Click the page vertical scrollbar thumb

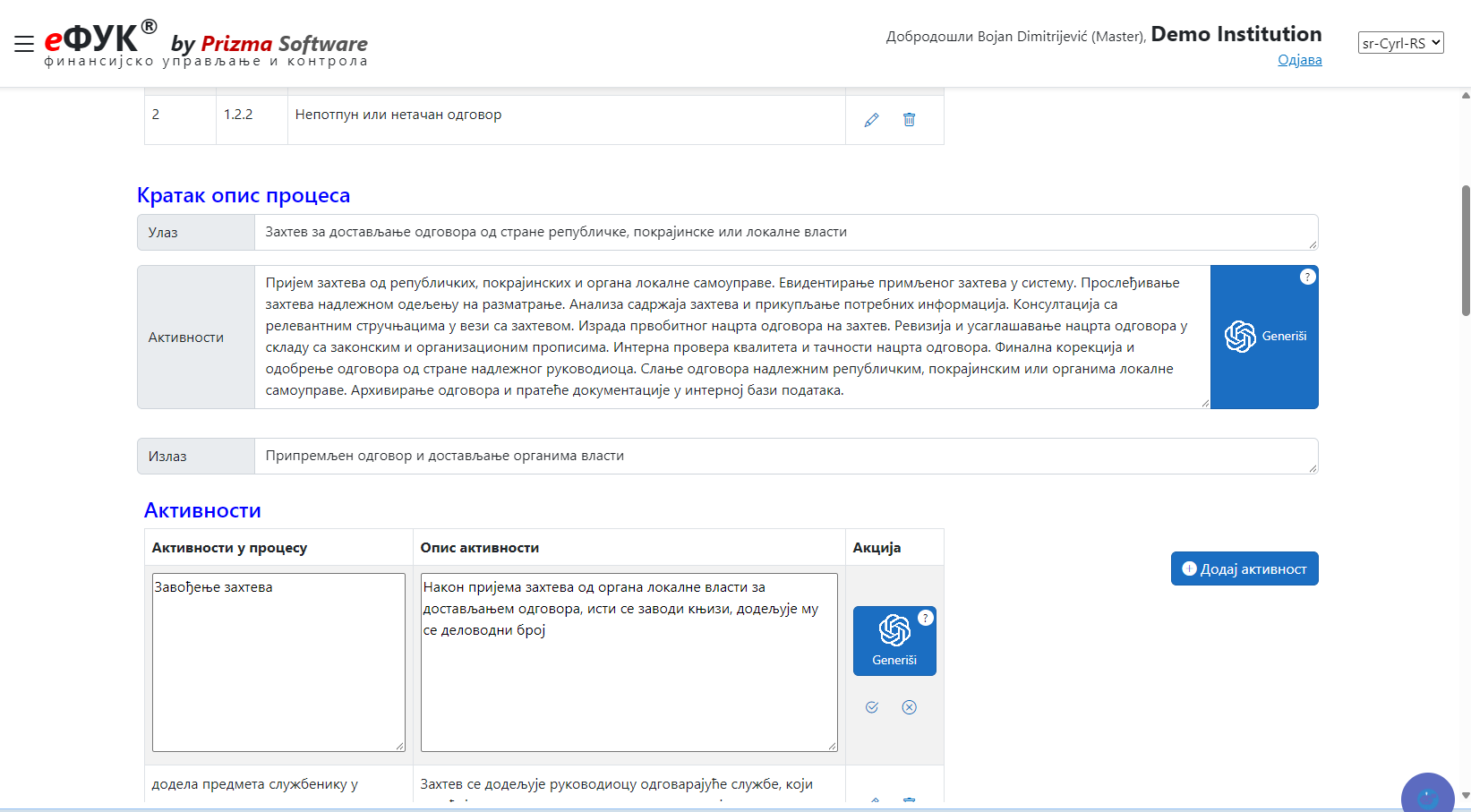click(1466, 251)
